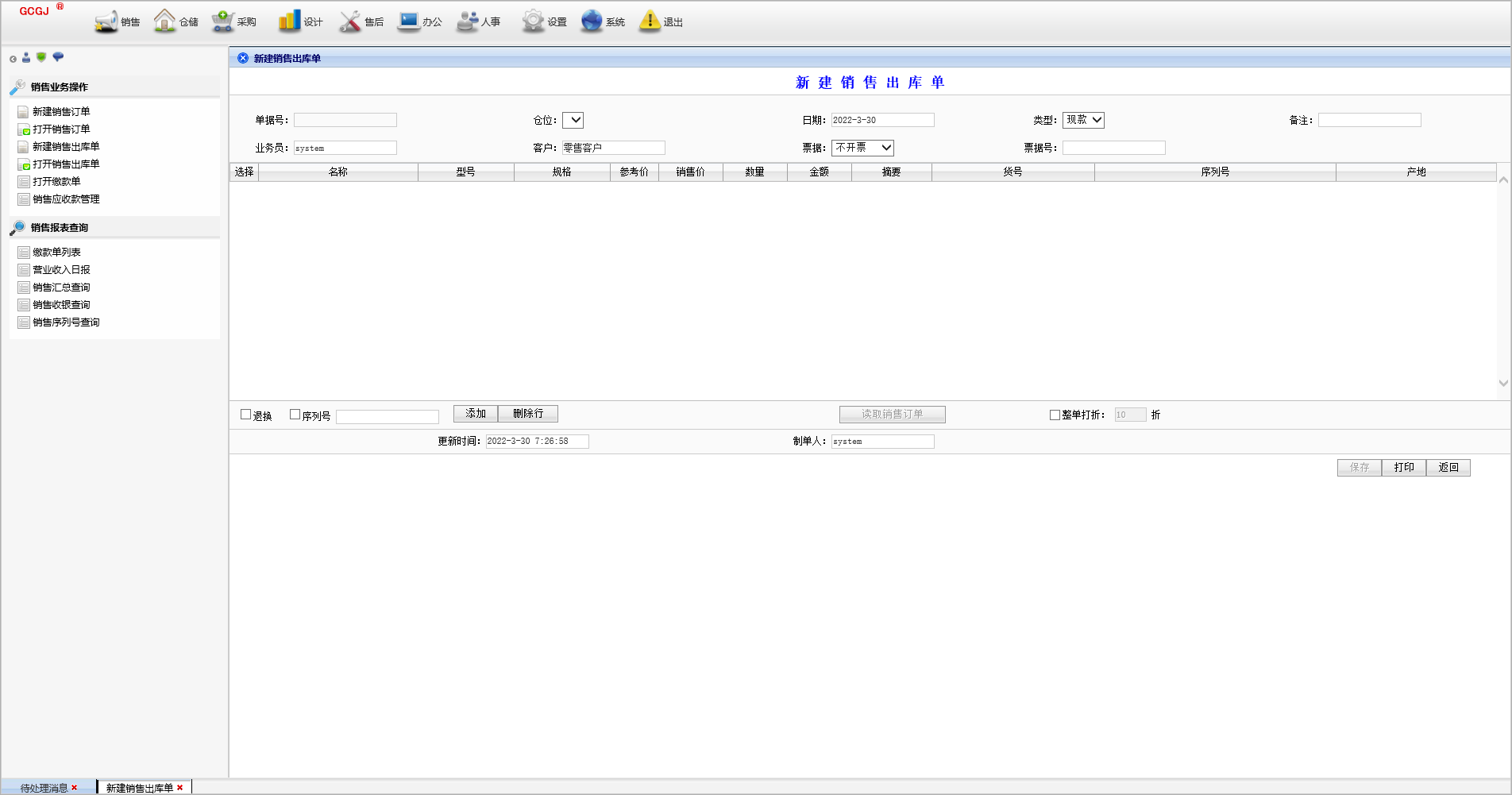Enable the 整单打折 checkbox
Viewport: 1512px width, 795px height.
[1055, 415]
